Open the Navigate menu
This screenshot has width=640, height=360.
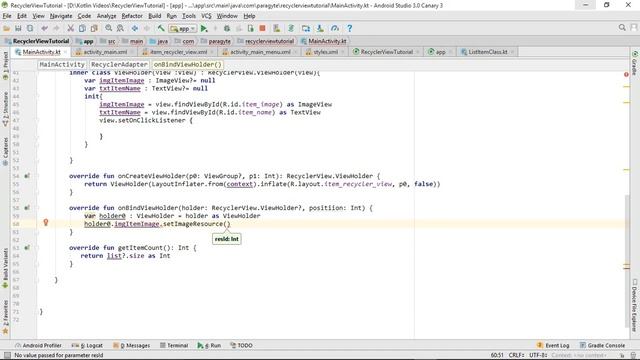pyautogui.click(x=61, y=16)
